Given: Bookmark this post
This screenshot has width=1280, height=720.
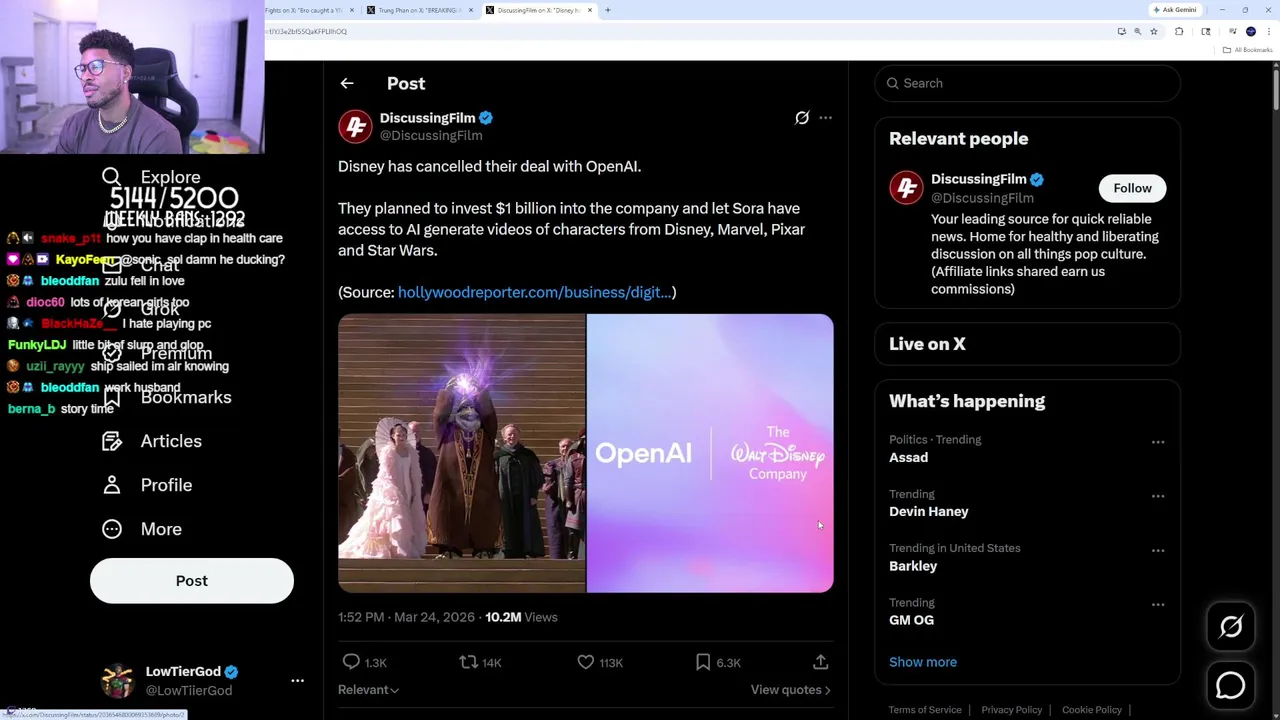Looking at the screenshot, I should pyautogui.click(x=703, y=662).
